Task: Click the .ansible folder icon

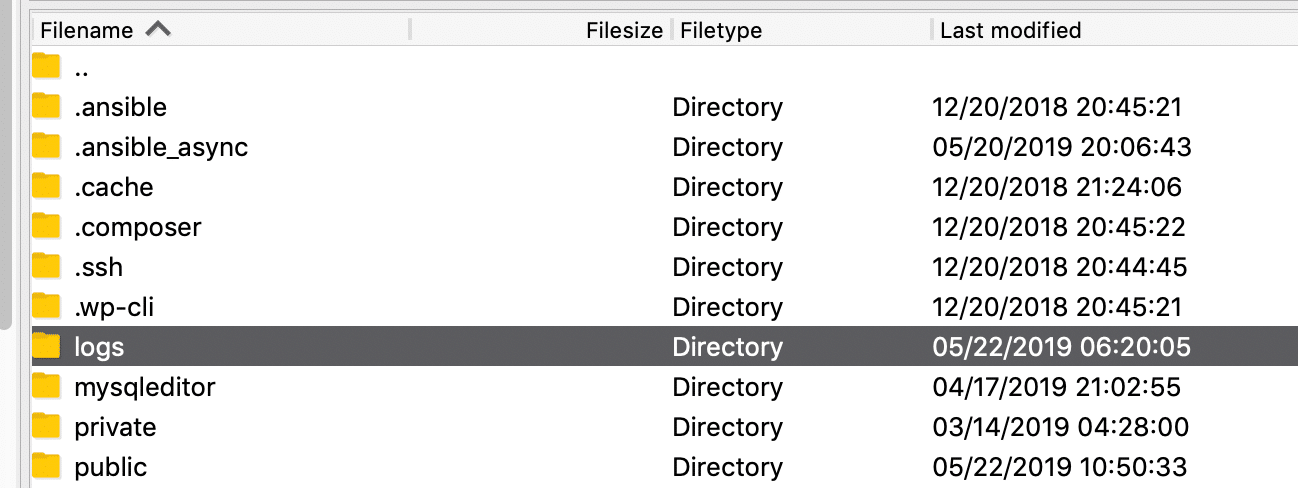Action: (46, 107)
